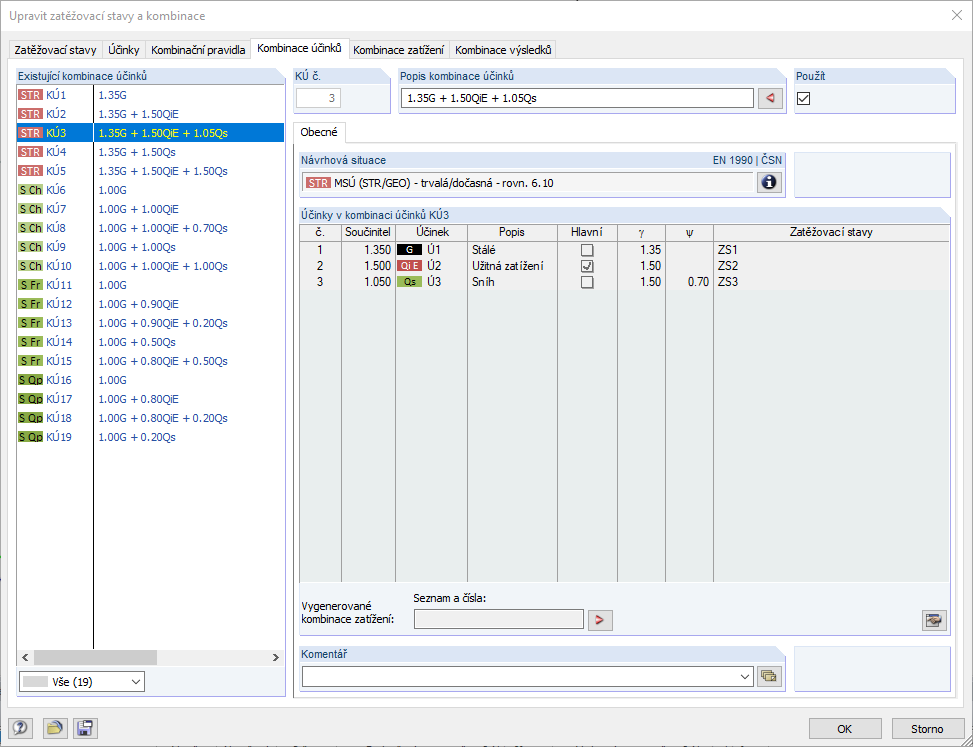
Task: Click the S Ch badge of KÚ6
Action: point(30,190)
